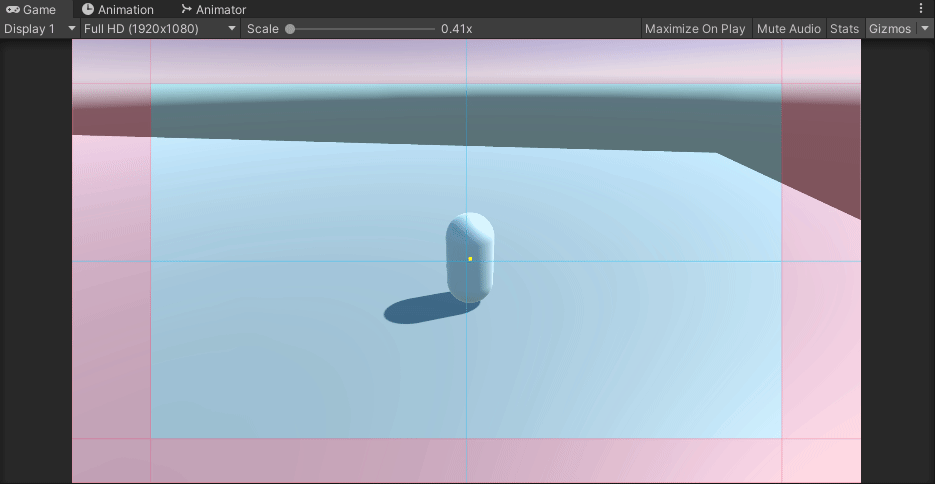Viewport: 935px width, 484px height.
Task: Click the Scale slider handle
Action: point(290,29)
